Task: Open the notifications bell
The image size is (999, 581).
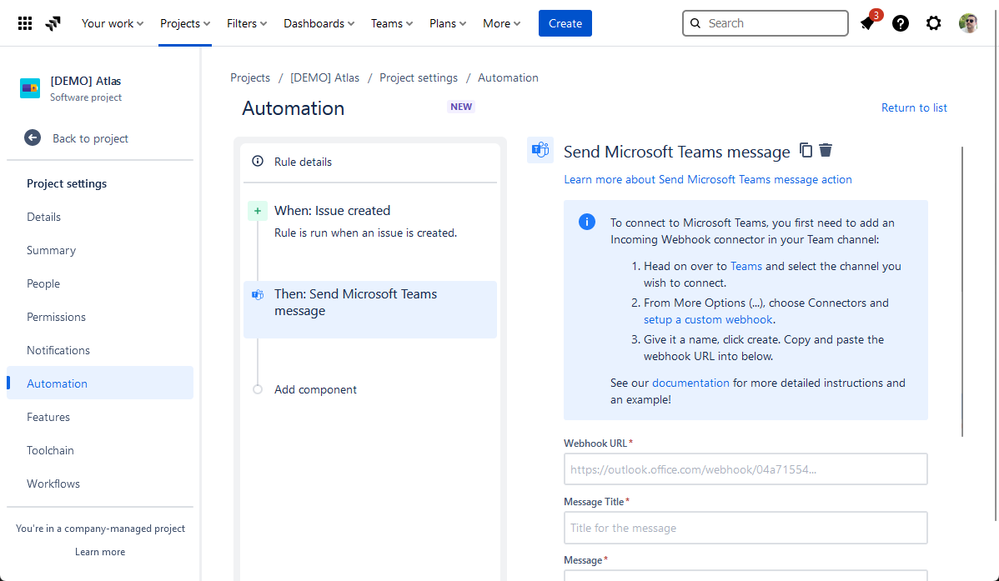Action: click(867, 23)
